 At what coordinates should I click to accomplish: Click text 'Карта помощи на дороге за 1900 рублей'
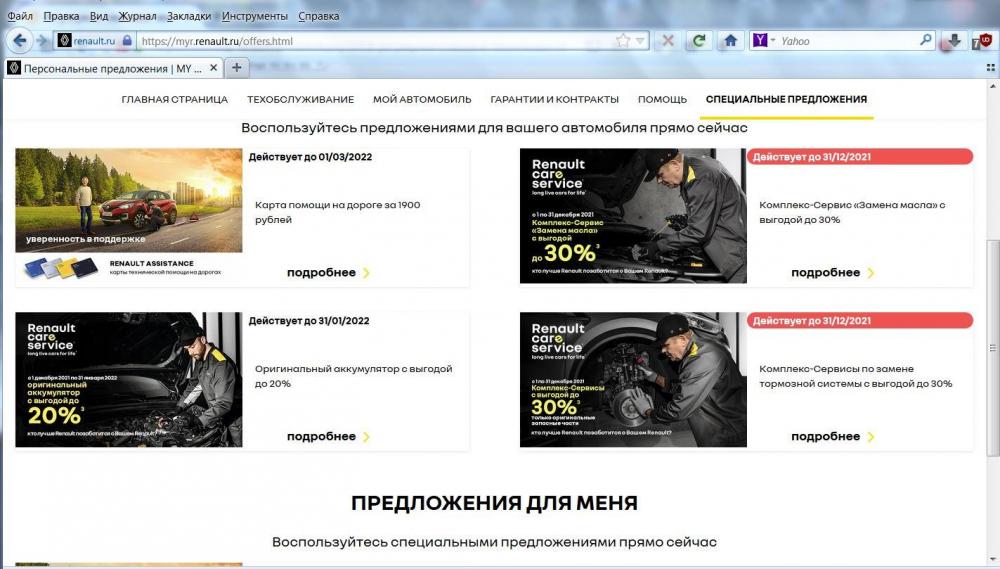pos(337,212)
